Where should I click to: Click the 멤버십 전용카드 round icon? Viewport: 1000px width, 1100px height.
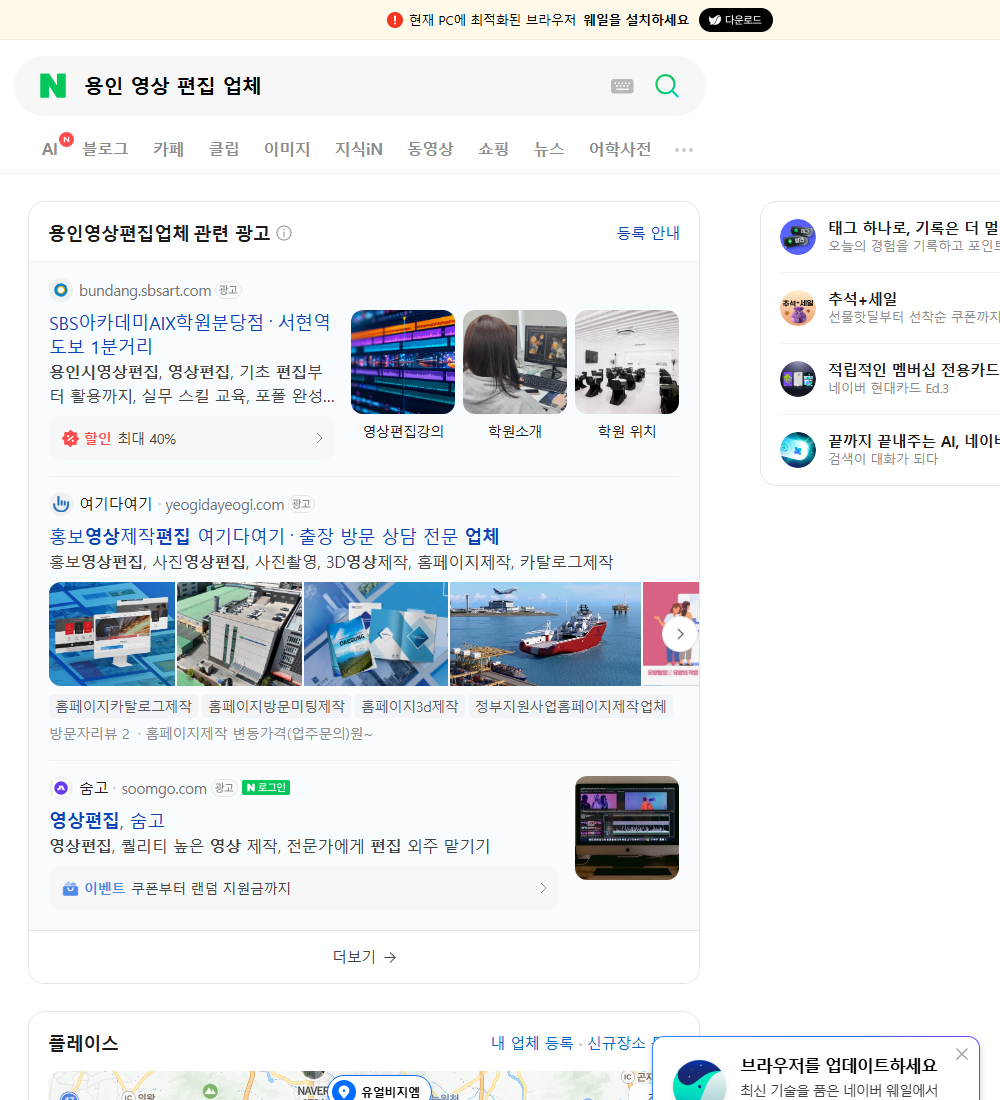tap(798, 379)
